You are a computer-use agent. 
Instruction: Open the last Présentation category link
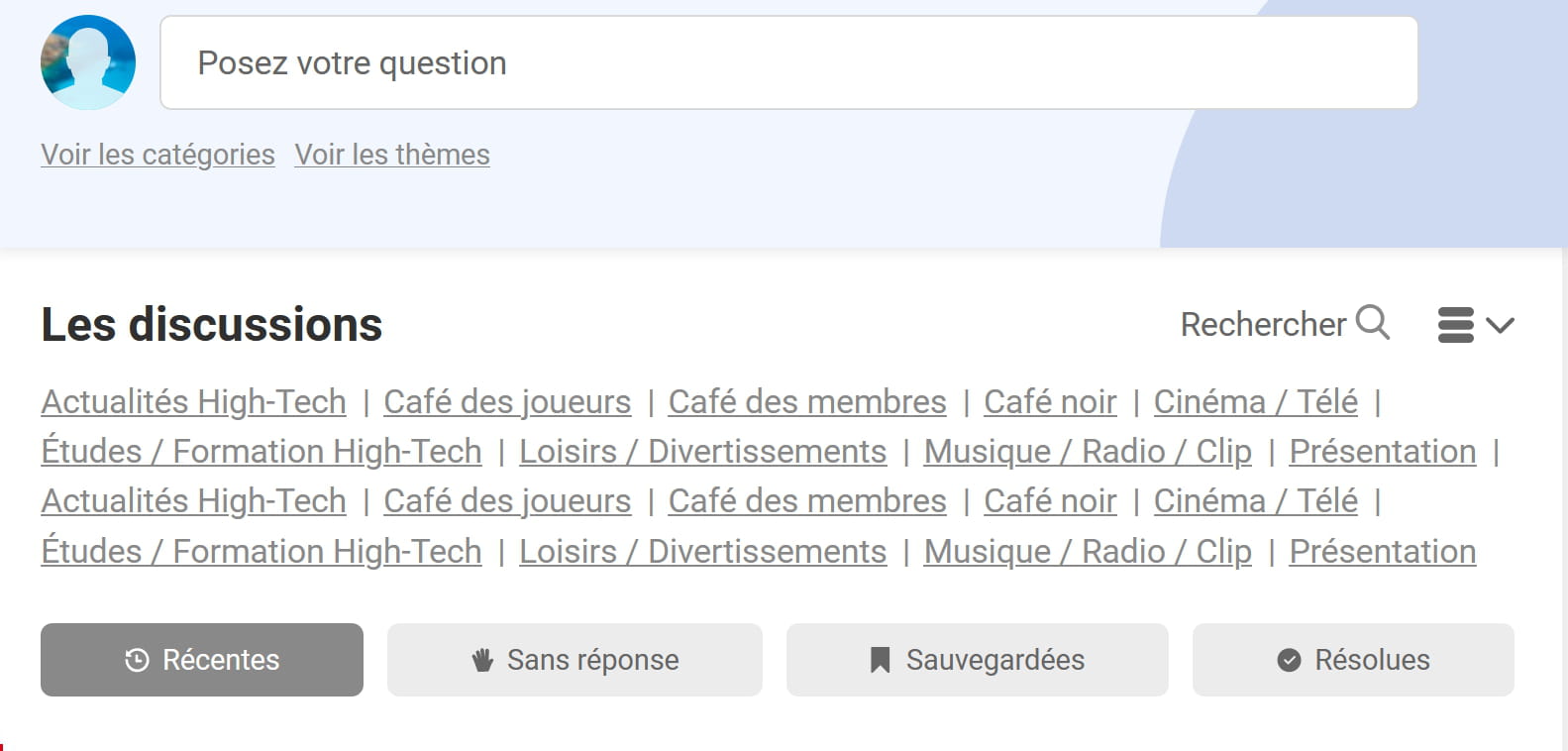pyautogui.click(x=1383, y=551)
